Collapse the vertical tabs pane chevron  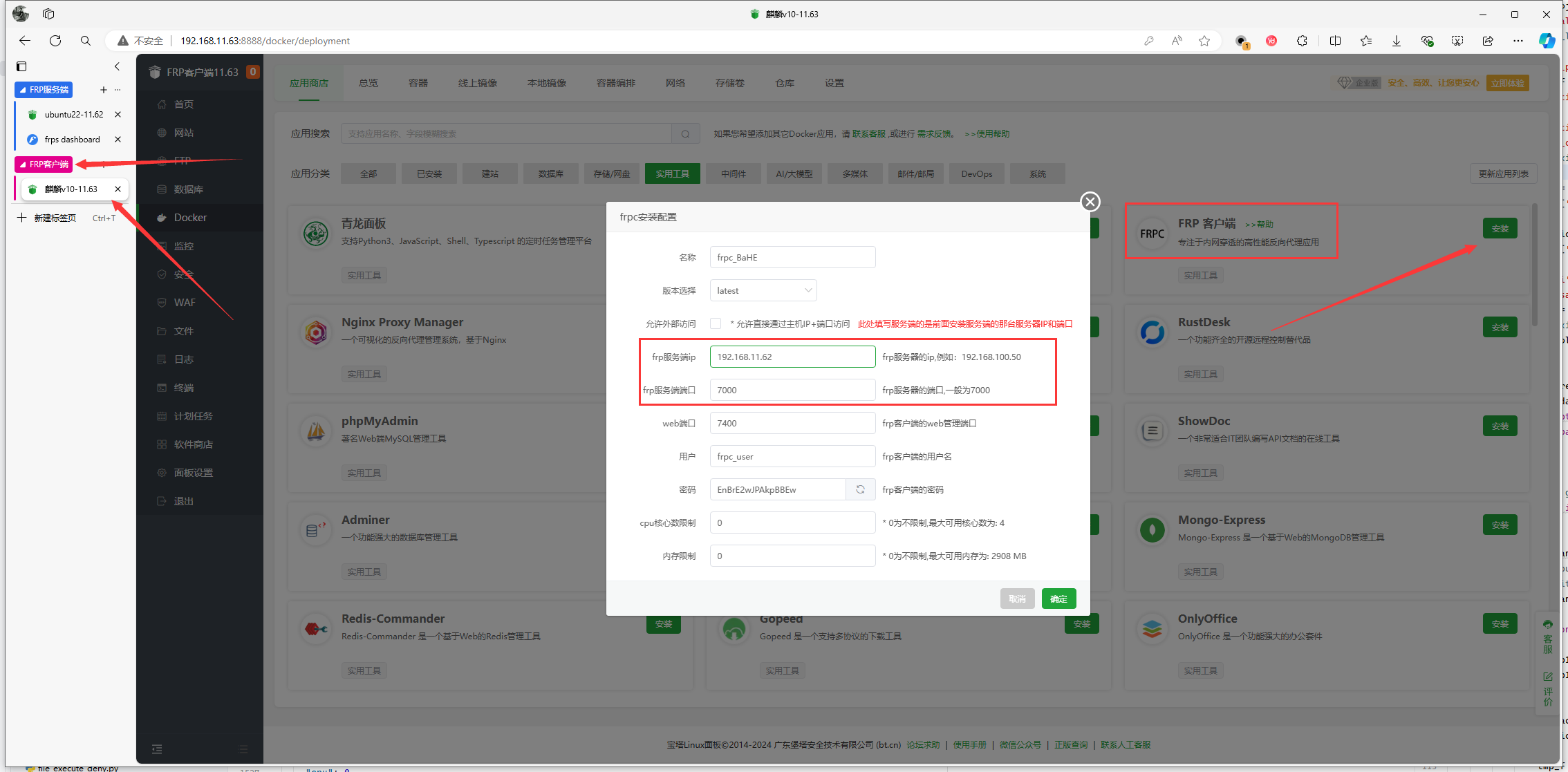(x=117, y=66)
